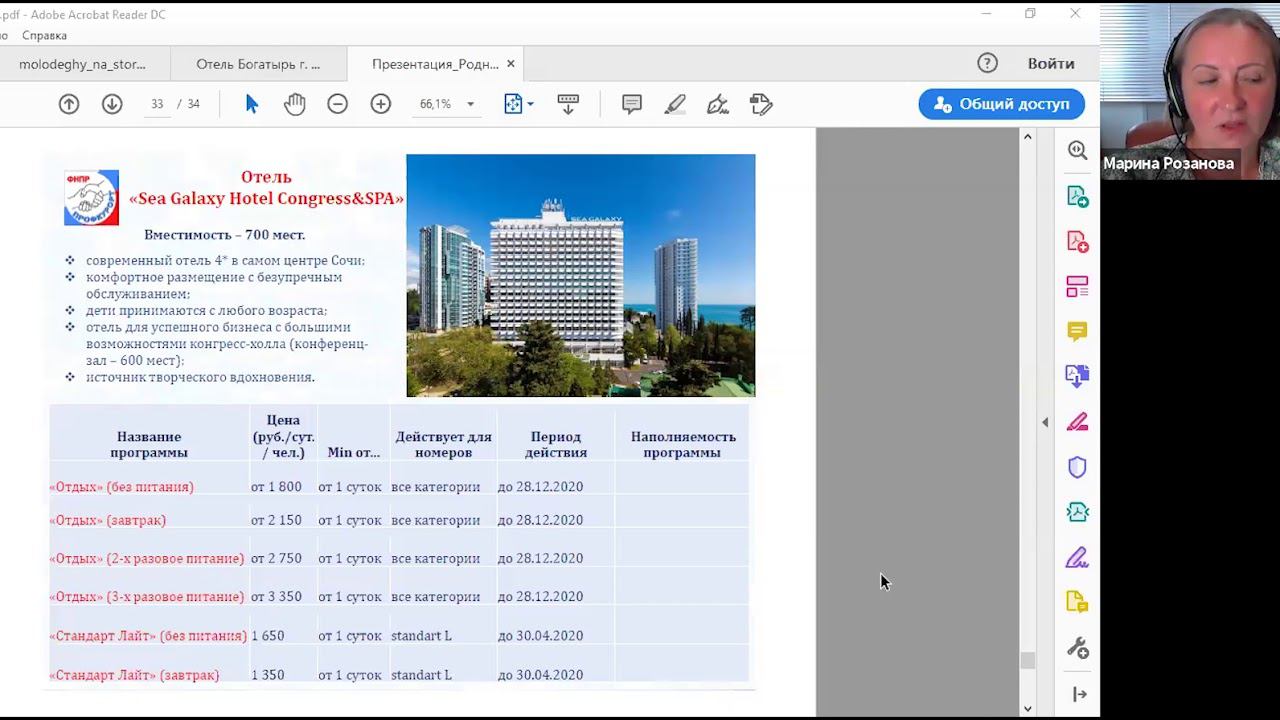Open the Combine Files tool in sidebar
Screen dimensions: 1280x720
point(1077,376)
